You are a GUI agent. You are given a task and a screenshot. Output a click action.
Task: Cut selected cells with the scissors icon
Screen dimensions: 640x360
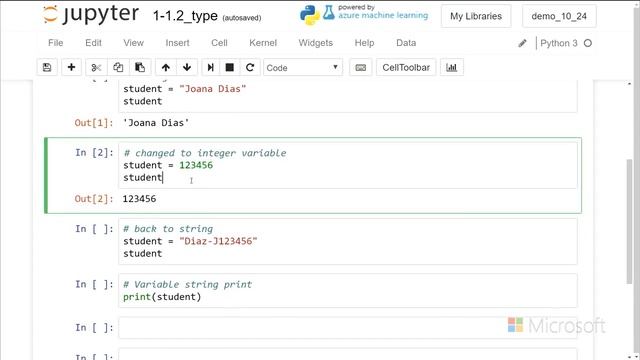tap(96, 67)
